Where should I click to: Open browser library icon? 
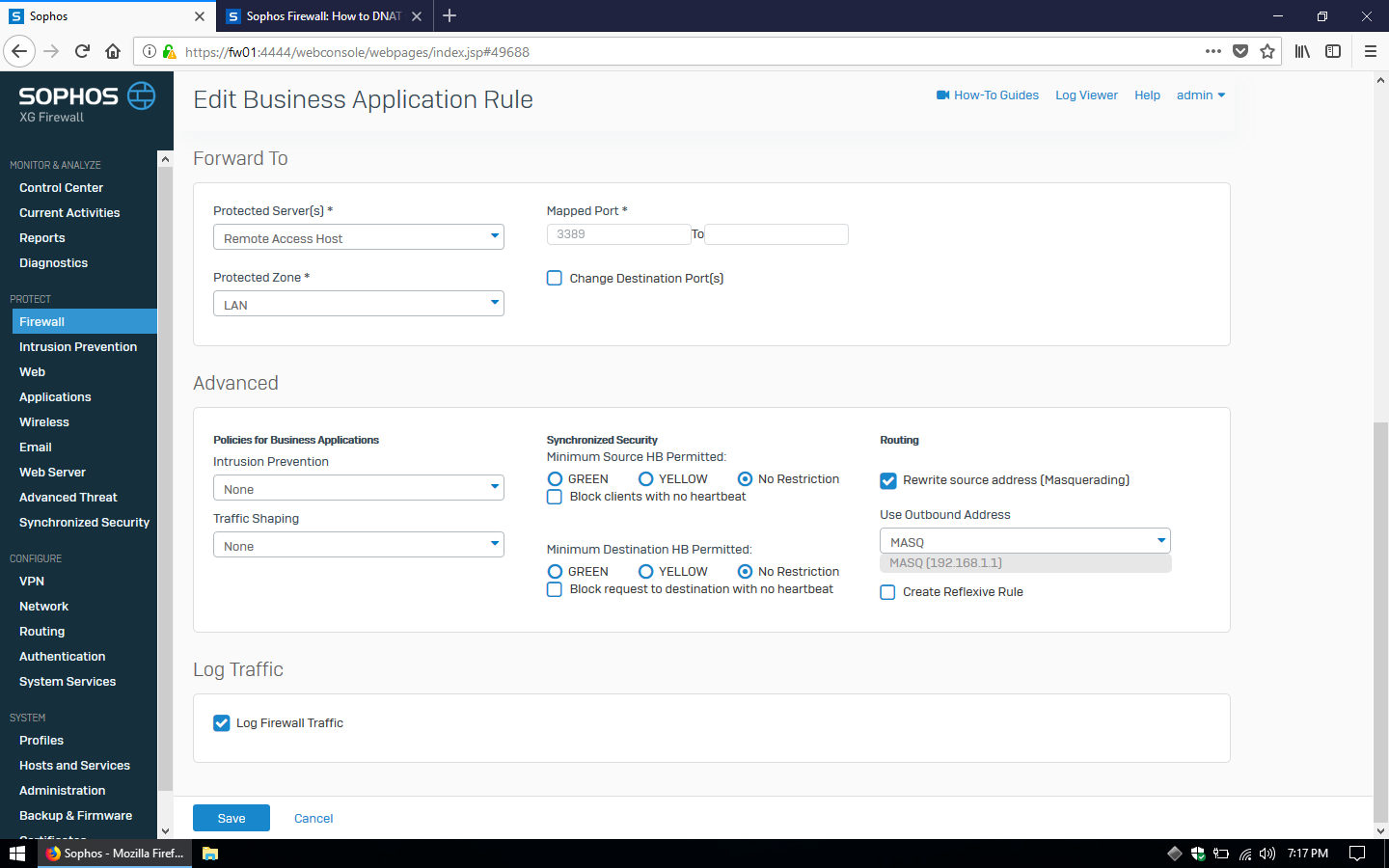pos(1302,51)
